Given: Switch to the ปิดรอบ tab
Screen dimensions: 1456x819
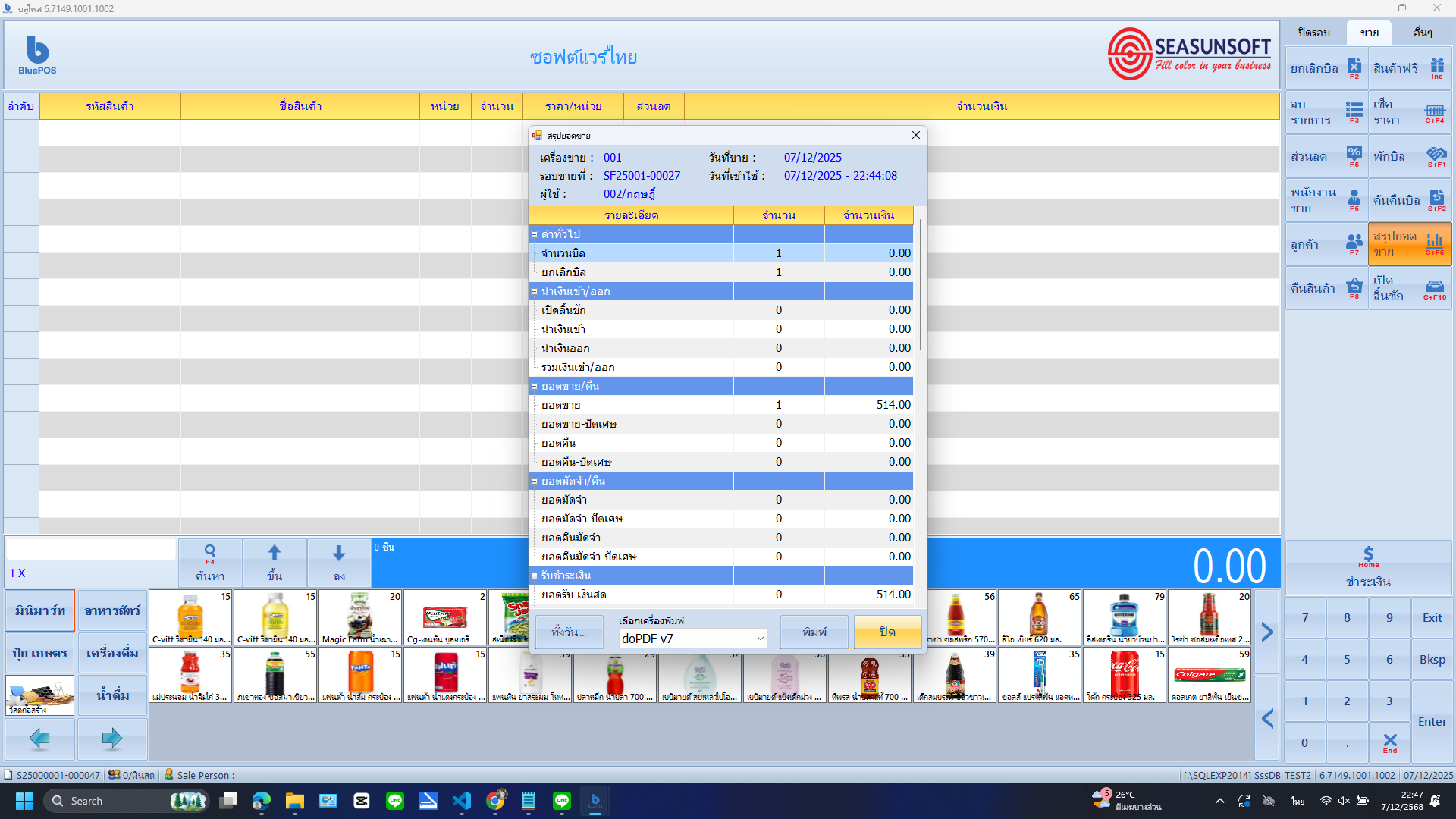Looking at the screenshot, I should pos(1314,33).
